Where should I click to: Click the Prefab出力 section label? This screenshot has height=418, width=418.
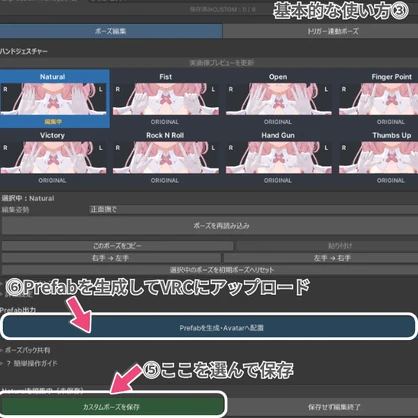tap(18, 310)
